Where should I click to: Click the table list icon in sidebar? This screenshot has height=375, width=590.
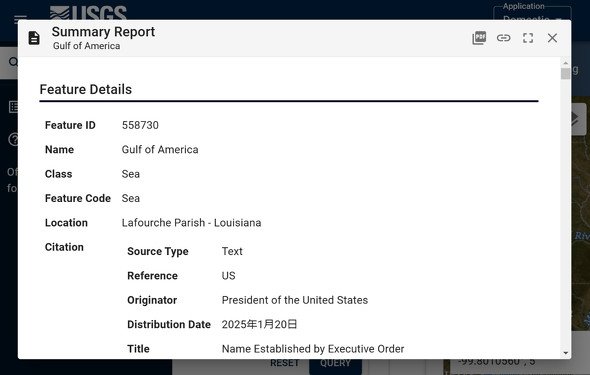[13, 107]
